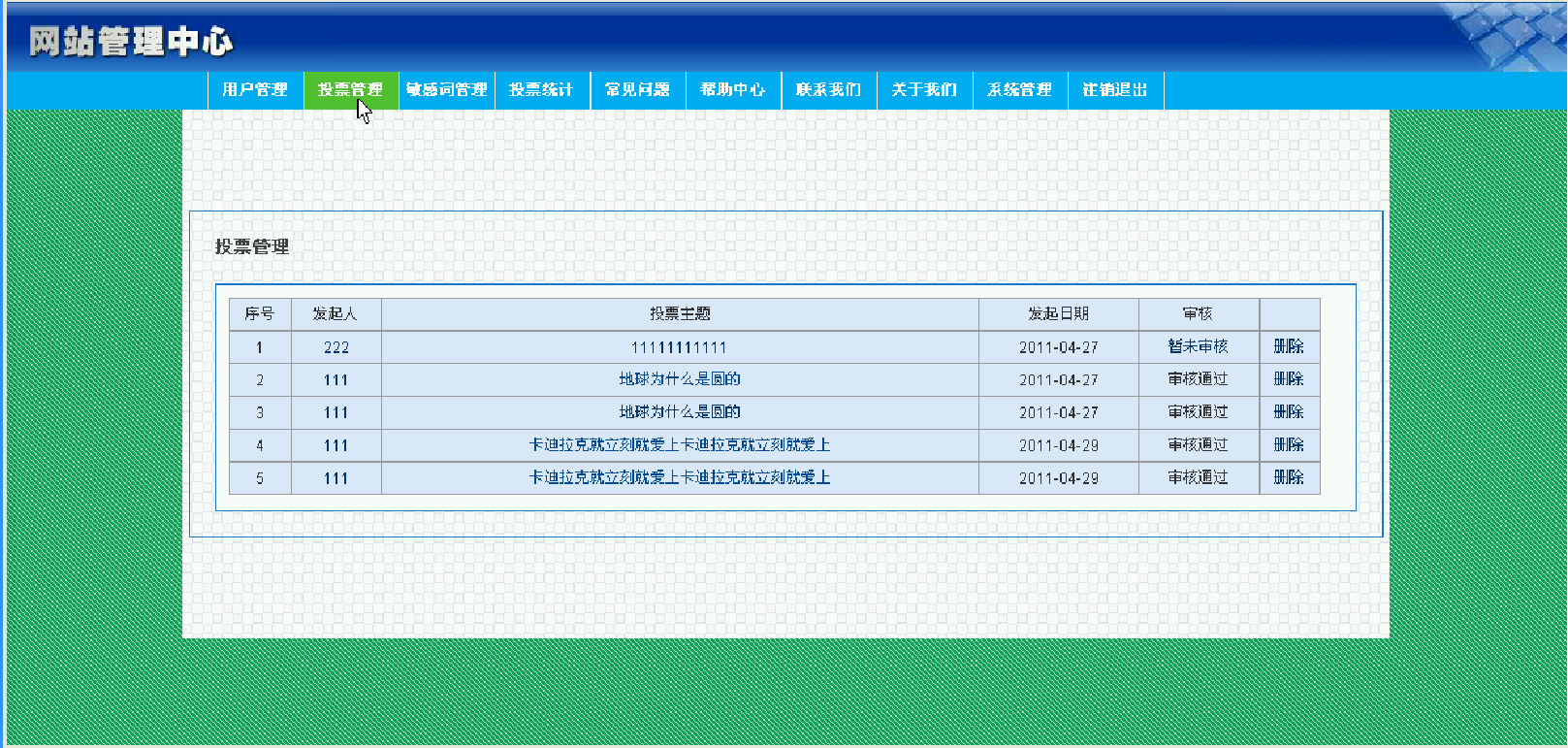1568x748 pixels.
Task: Open the 投票统计 navigation item
Action: [542, 90]
